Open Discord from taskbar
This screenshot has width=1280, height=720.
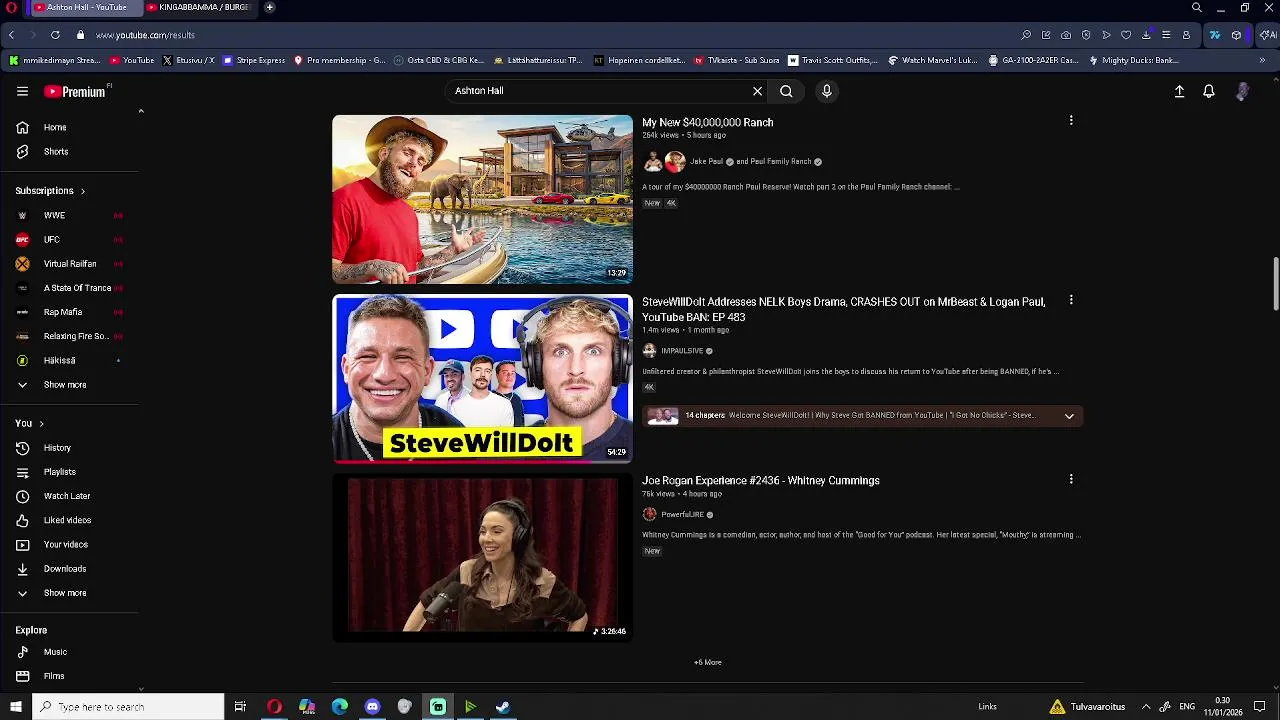372,707
